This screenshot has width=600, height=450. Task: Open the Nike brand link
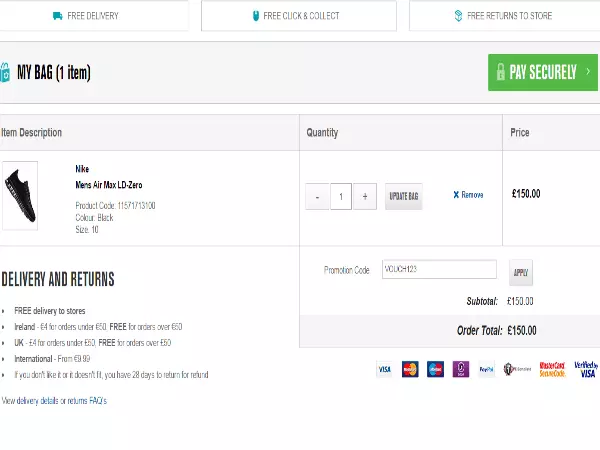tap(82, 169)
